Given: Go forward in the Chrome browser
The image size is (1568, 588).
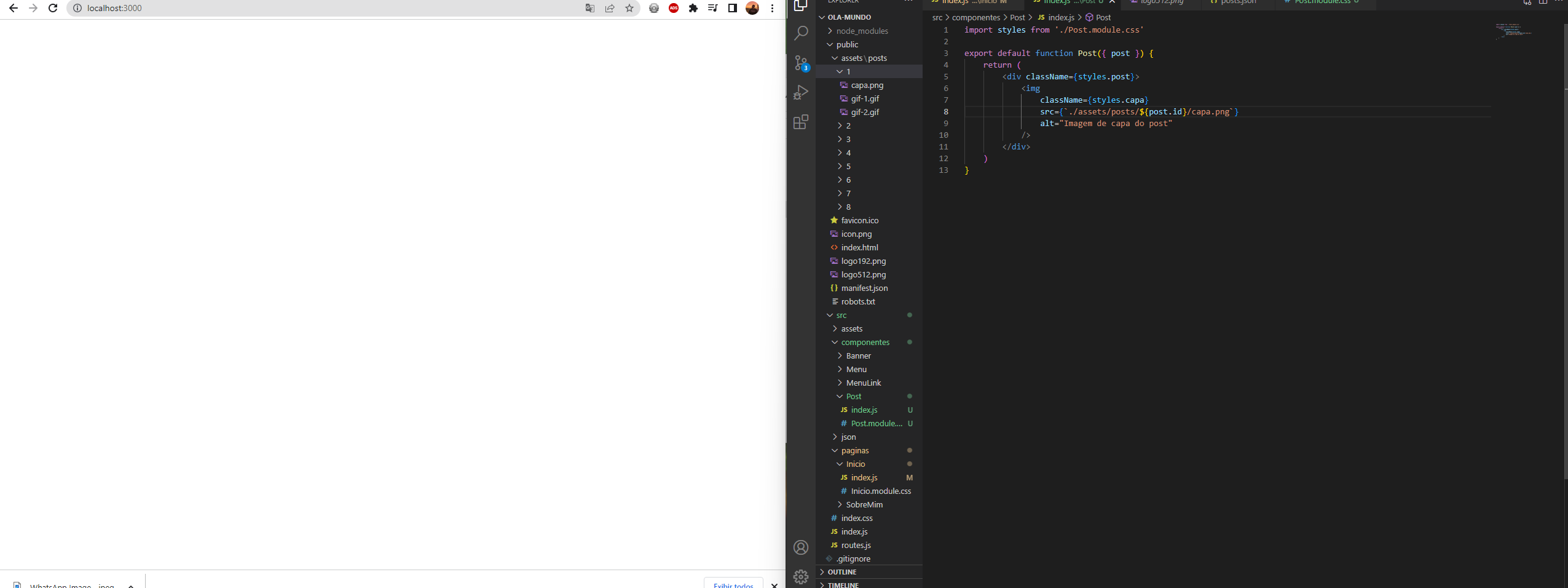Looking at the screenshot, I should [33, 8].
